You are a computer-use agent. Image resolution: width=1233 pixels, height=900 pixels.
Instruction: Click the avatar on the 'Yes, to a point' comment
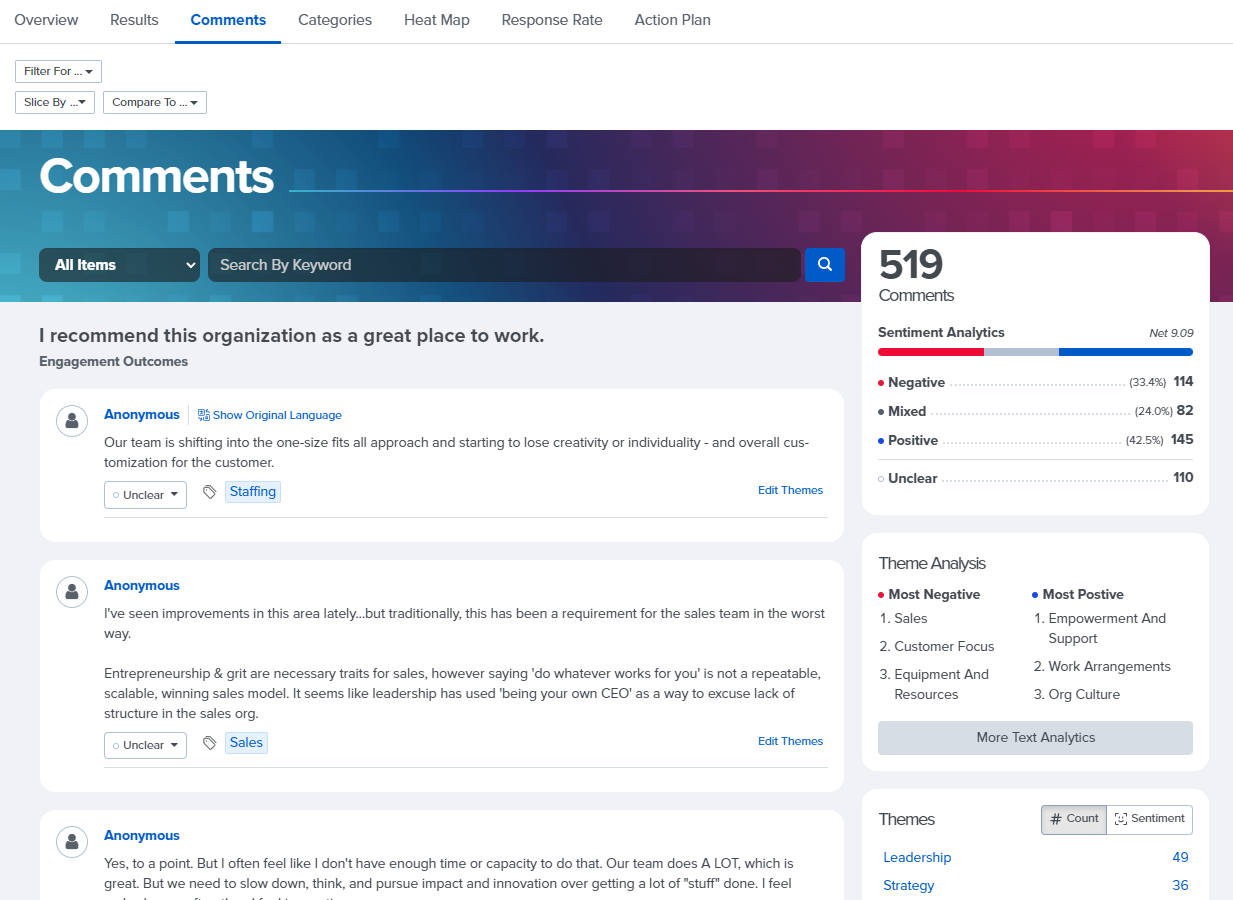72,843
